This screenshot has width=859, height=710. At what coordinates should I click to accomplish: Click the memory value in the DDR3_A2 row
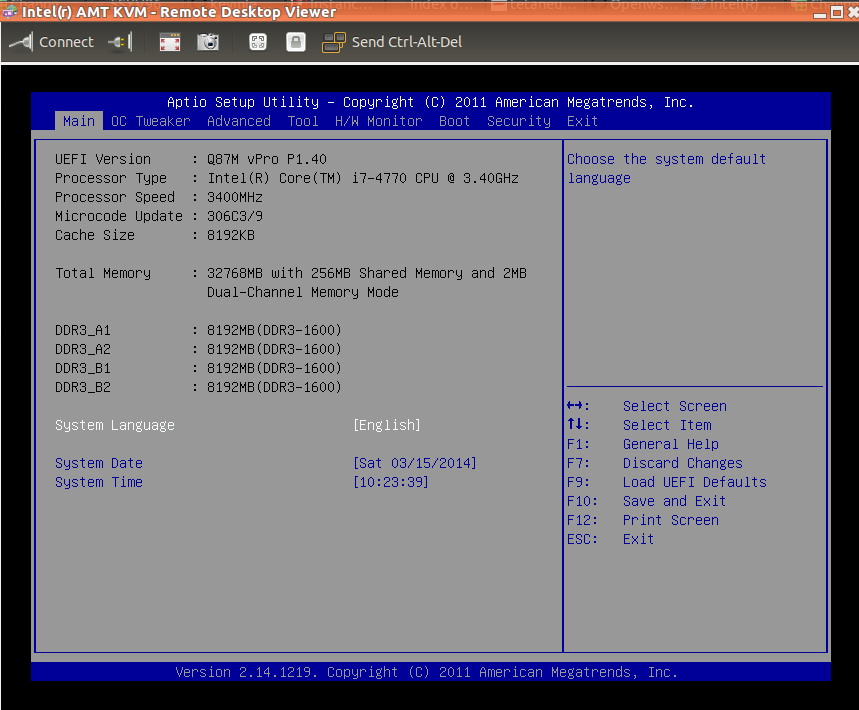(274, 350)
